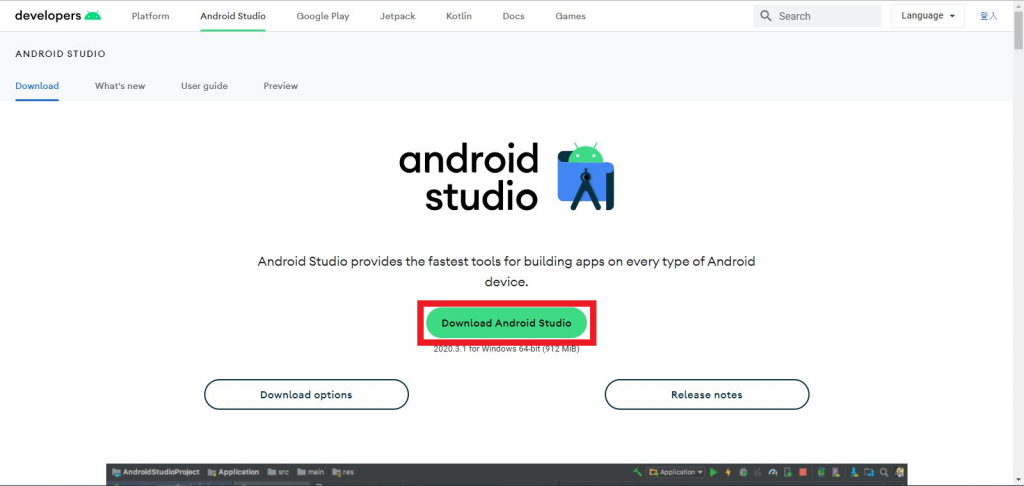Screen dimensions: 1024x486
Task: Click the purple AVD Manager phone icon
Action: 836,472
